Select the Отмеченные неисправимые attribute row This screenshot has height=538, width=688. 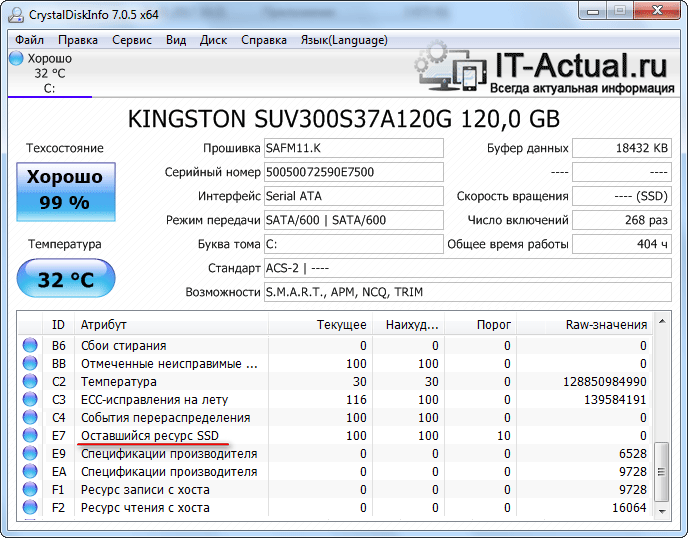click(x=335, y=363)
